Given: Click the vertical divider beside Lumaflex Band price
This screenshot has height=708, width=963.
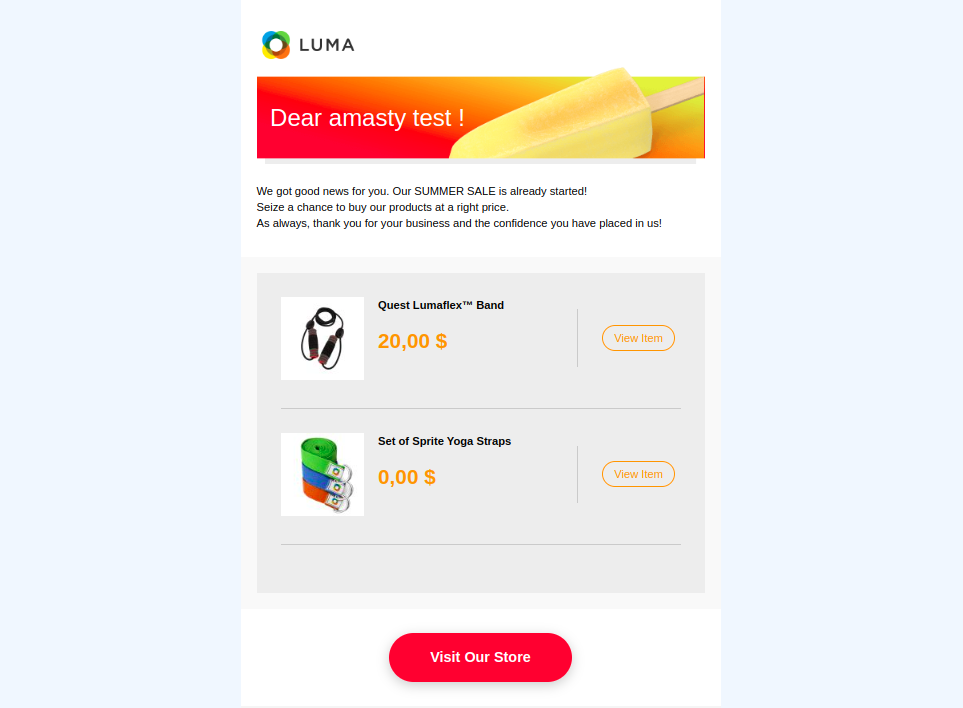Looking at the screenshot, I should [x=577, y=338].
